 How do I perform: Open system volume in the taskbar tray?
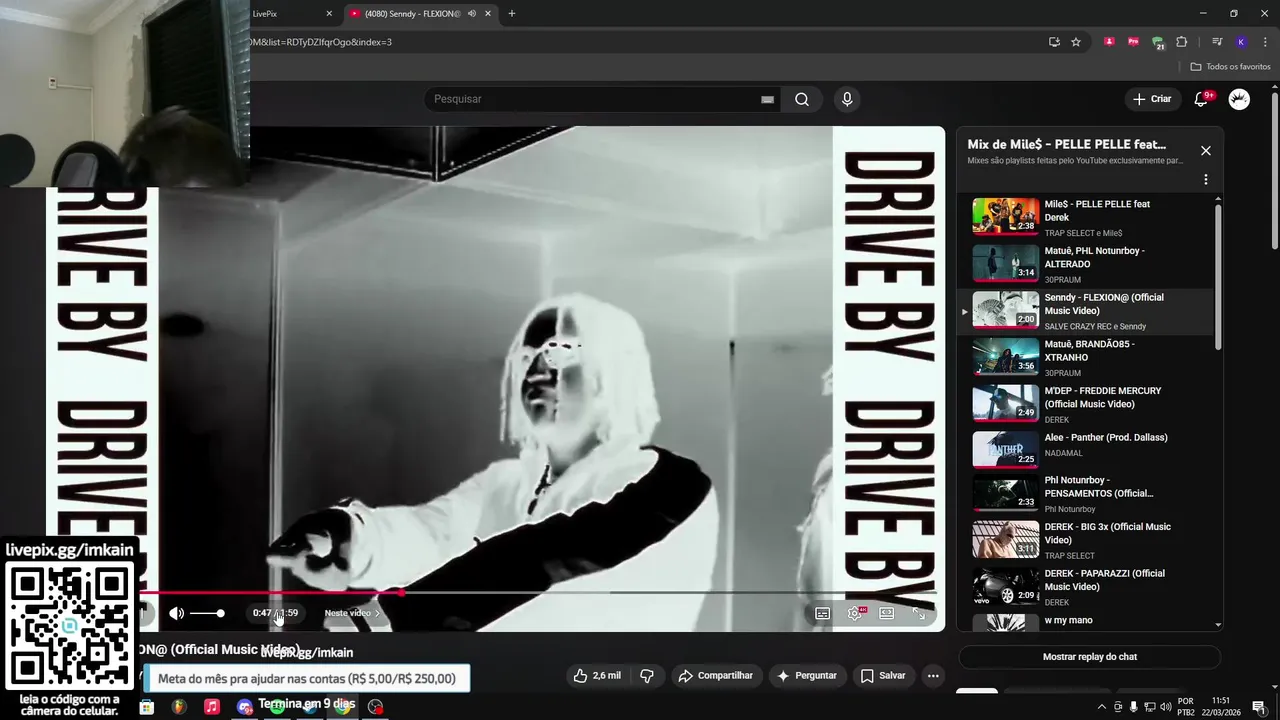[1166, 708]
